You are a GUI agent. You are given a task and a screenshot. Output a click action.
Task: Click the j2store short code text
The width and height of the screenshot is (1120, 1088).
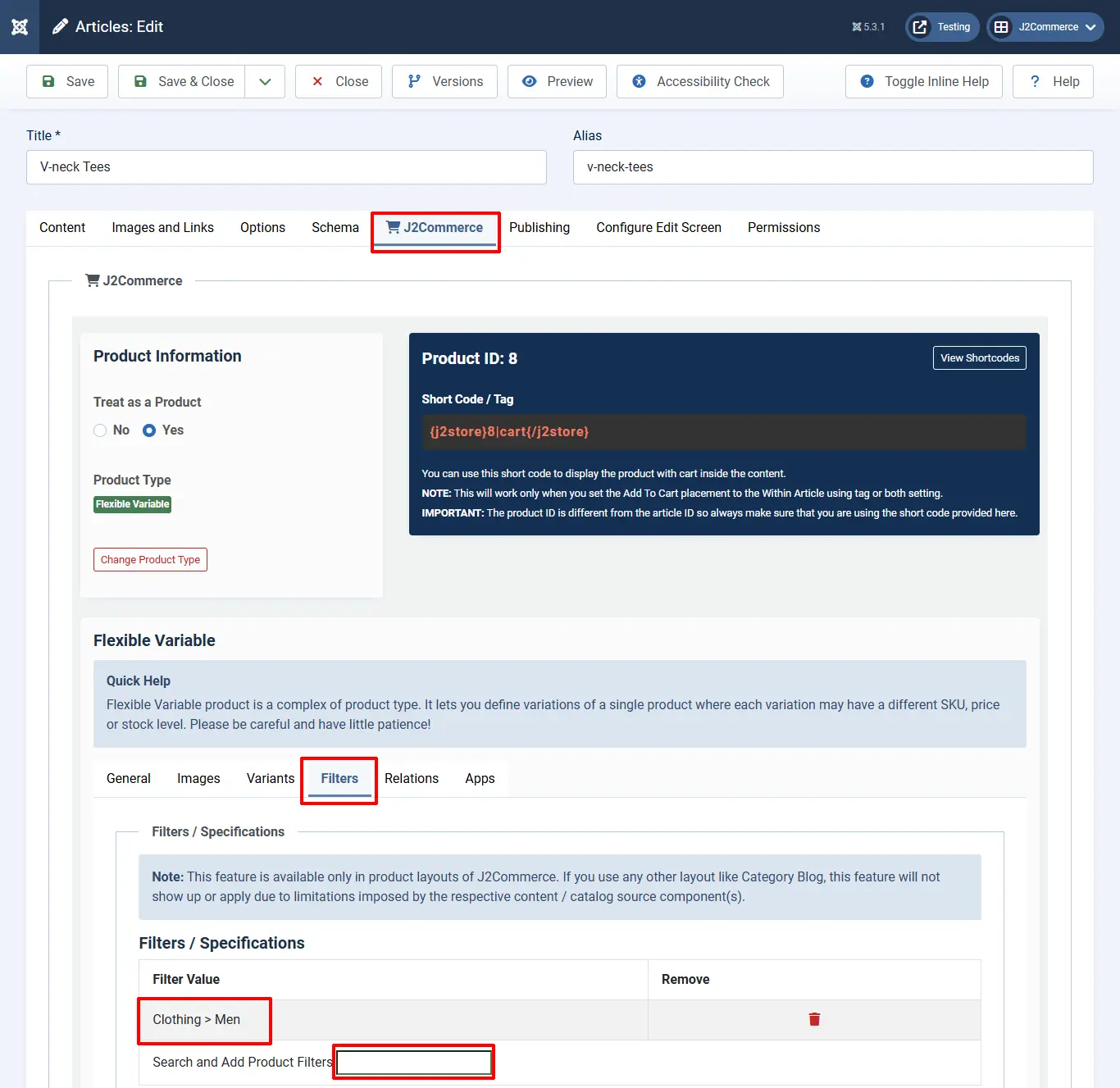[x=509, y=432]
